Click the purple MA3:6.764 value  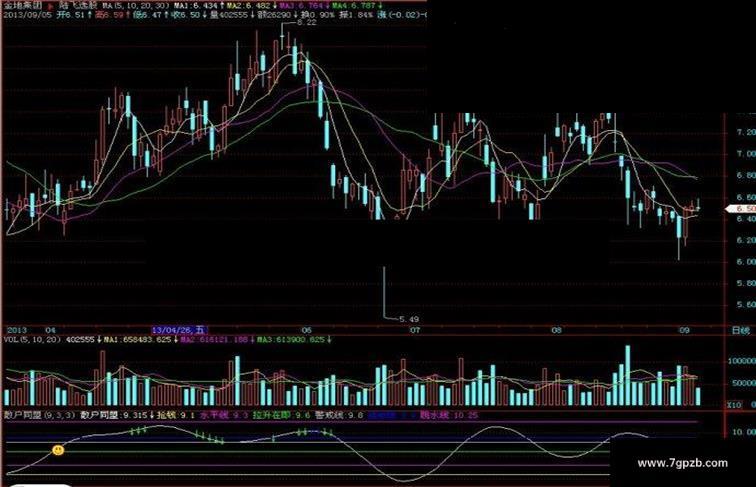click(303, 6)
